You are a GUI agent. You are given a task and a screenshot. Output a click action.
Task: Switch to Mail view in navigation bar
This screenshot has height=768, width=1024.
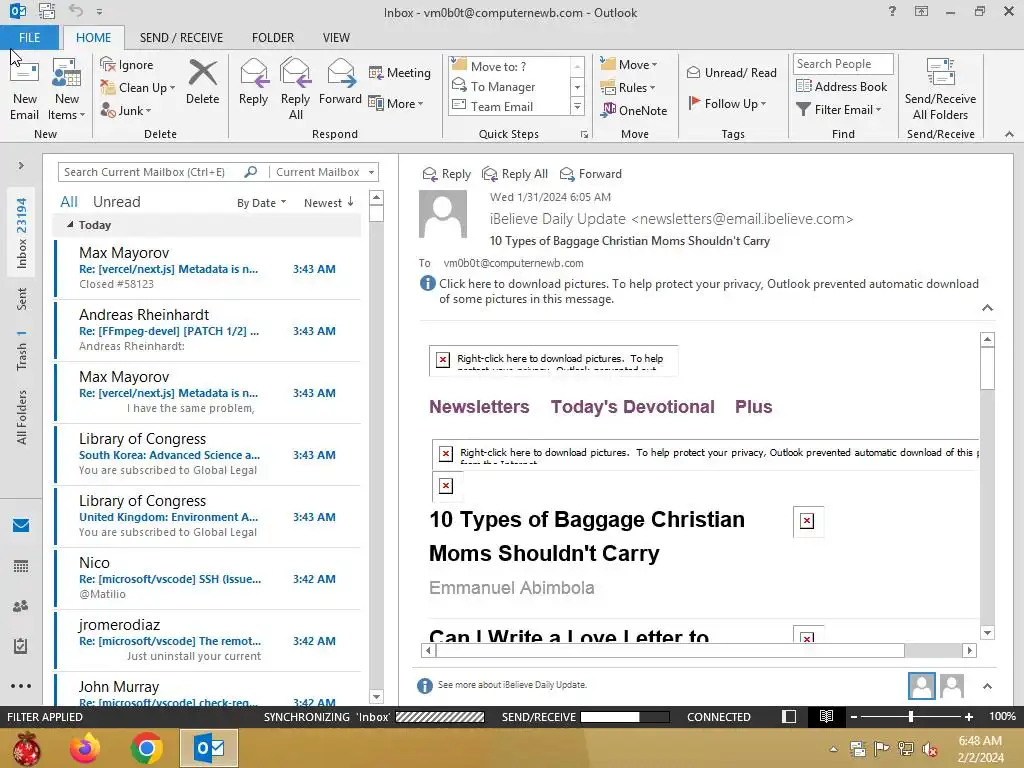pos(21,525)
